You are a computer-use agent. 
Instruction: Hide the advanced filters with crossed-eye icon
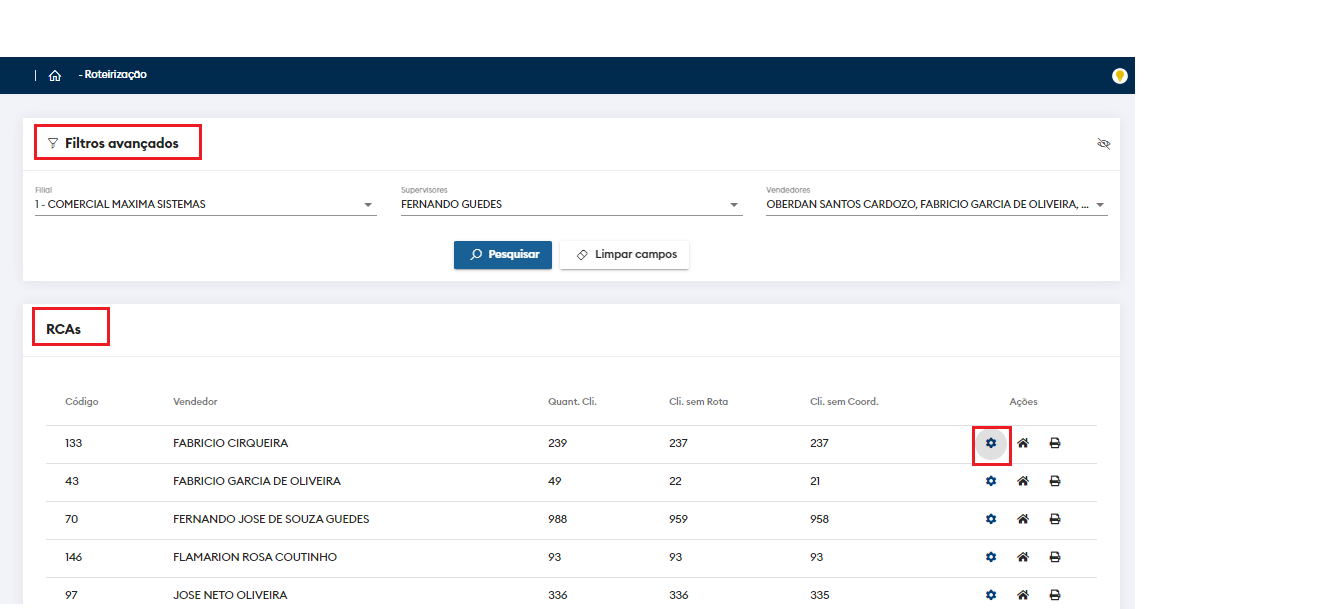pyautogui.click(x=1104, y=144)
